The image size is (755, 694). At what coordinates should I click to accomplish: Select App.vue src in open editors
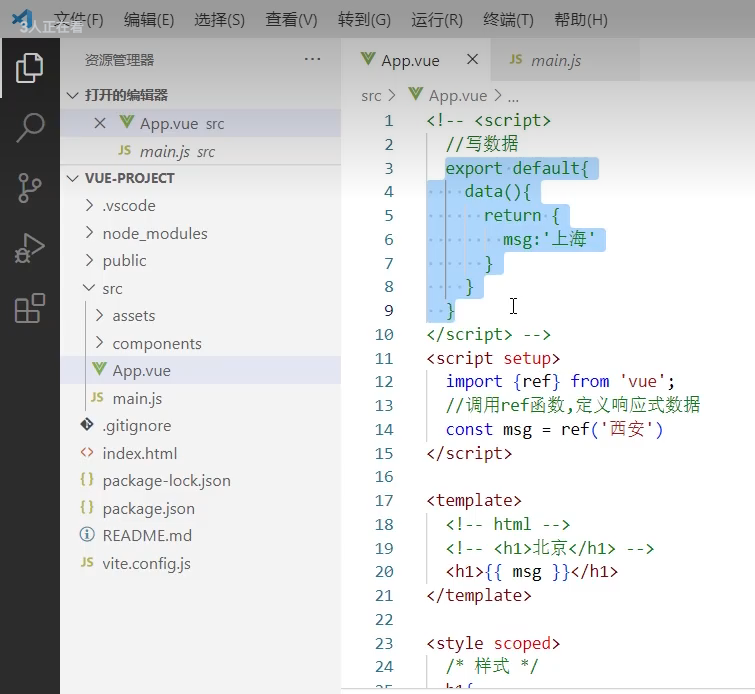click(201, 123)
